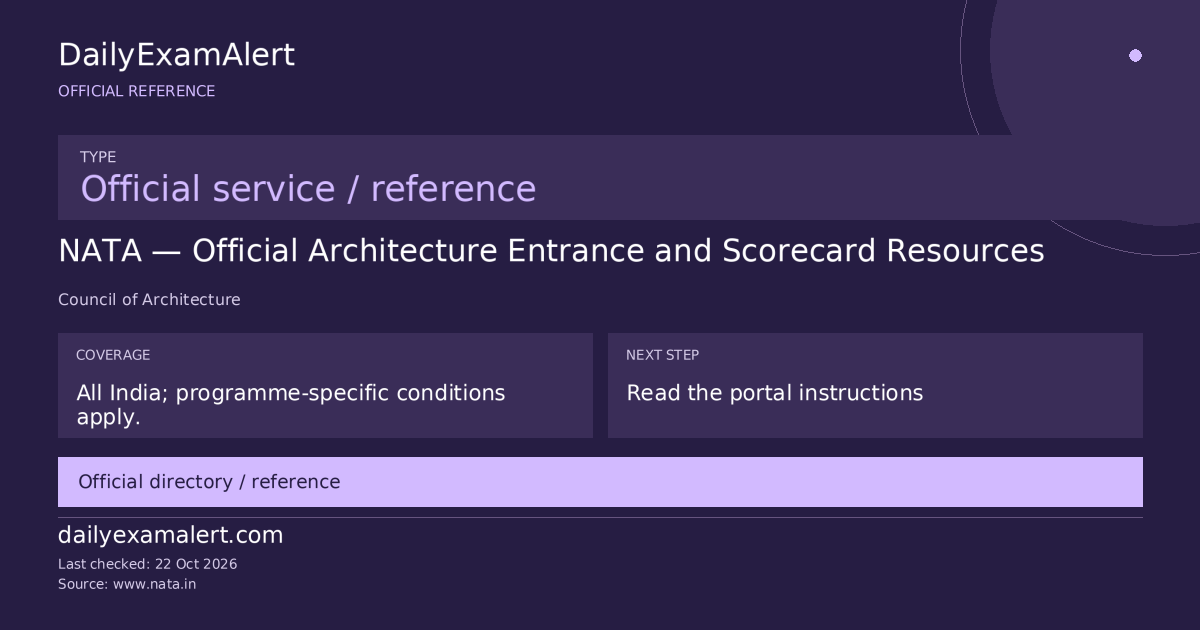Click the DailyExamAlert site title
Screen dimensions: 1200x630
(x=176, y=55)
